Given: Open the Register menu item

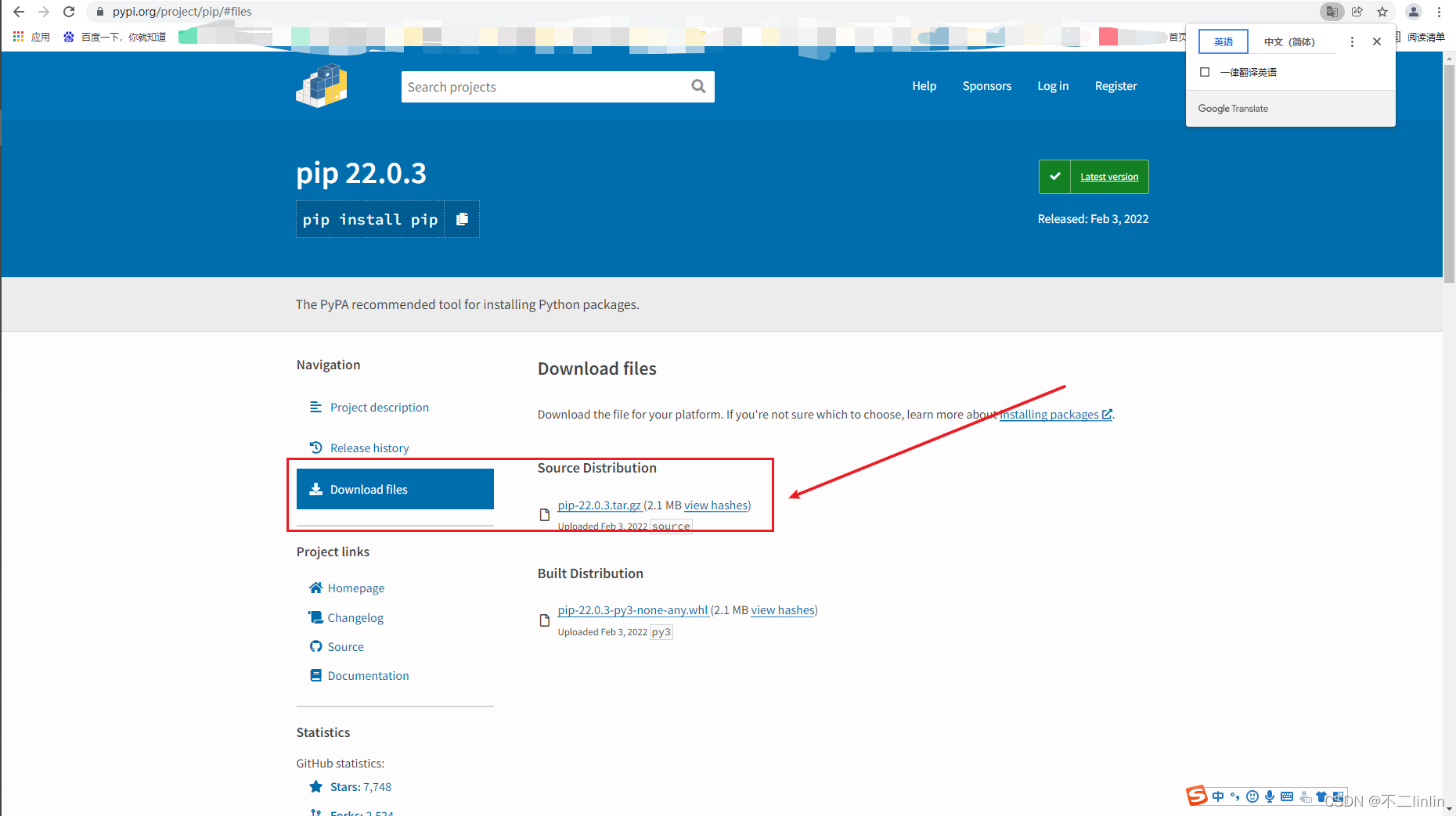Looking at the screenshot, I should point(1115,86).
